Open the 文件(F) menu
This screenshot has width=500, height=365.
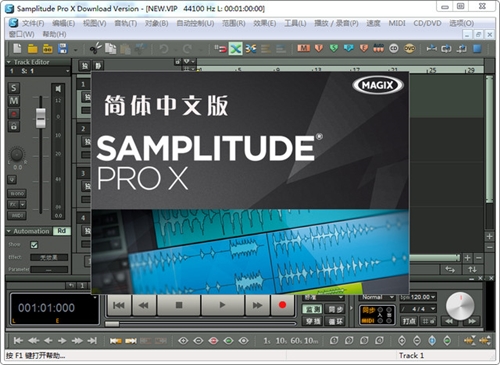[33, 23]
